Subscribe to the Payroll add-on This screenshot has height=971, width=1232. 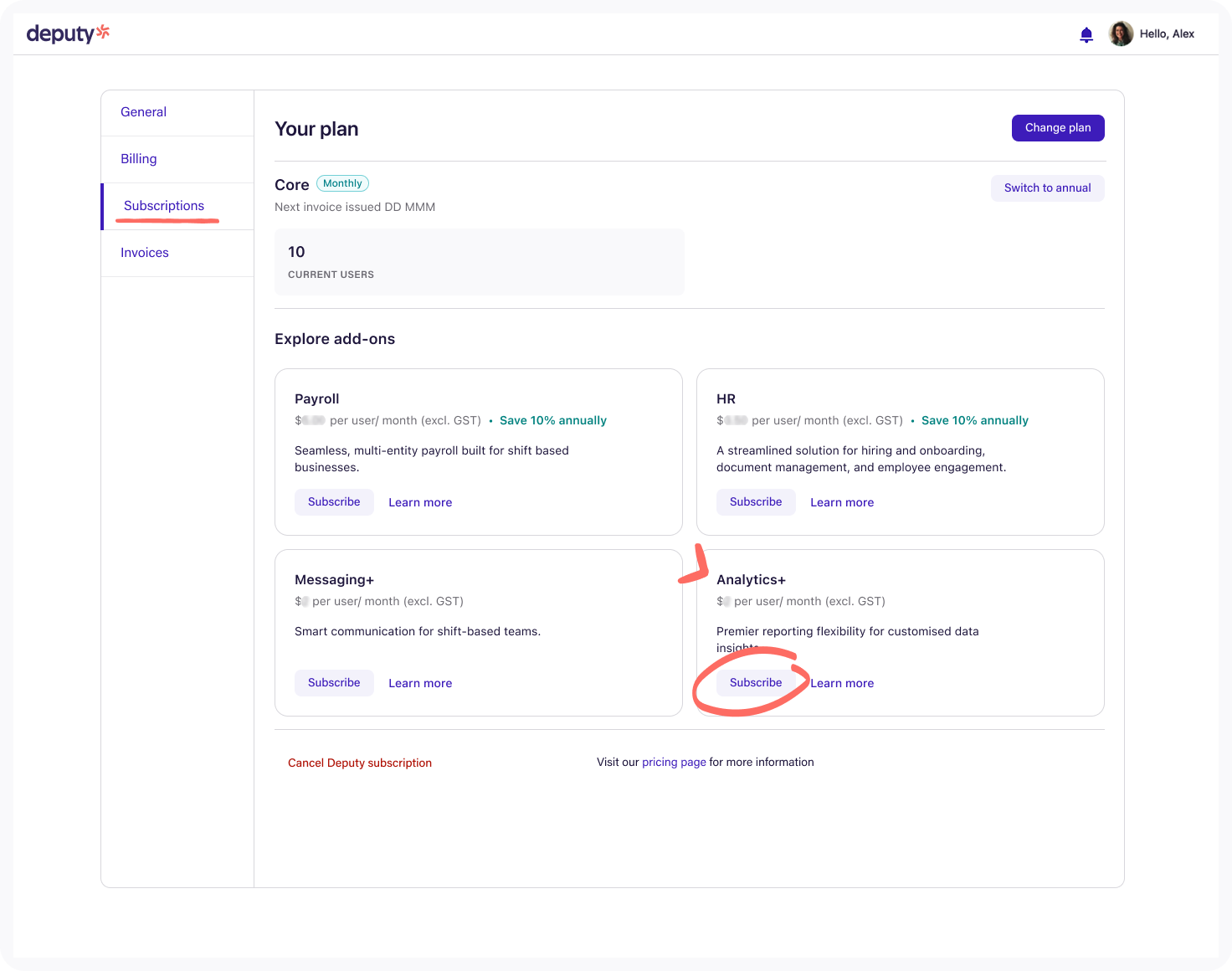[x=334, y=502]
